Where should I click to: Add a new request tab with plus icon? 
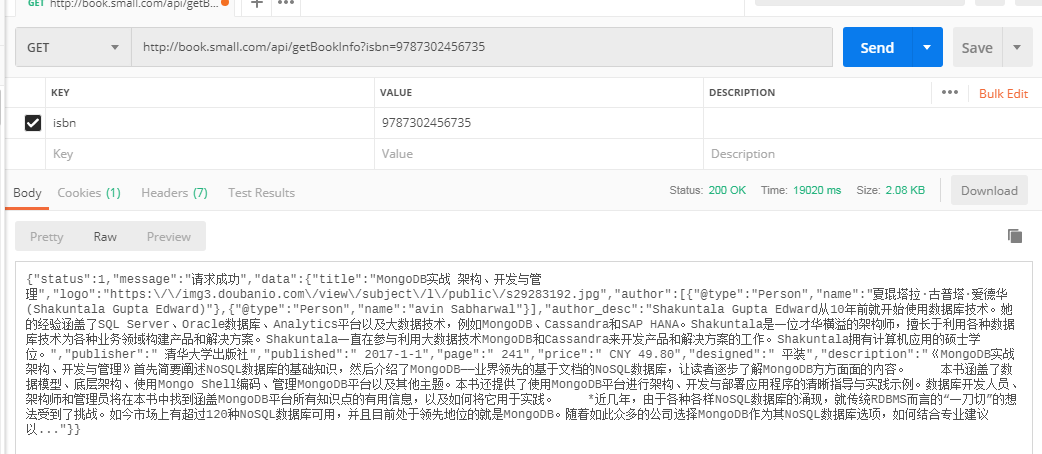pyautogui.click(x=257, y=3)
